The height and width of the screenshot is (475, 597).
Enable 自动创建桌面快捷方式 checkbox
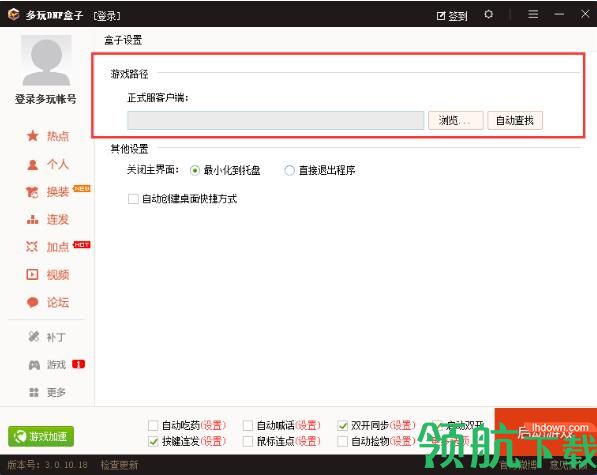pyautogui.click(x=133, y=199)
